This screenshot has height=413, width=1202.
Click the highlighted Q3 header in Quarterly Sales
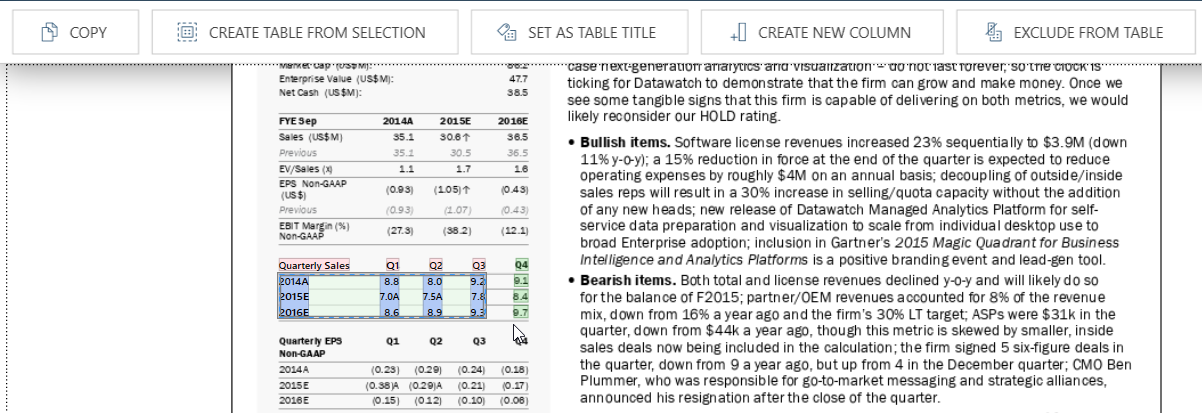pyautogui.click(x=478, y=265)
